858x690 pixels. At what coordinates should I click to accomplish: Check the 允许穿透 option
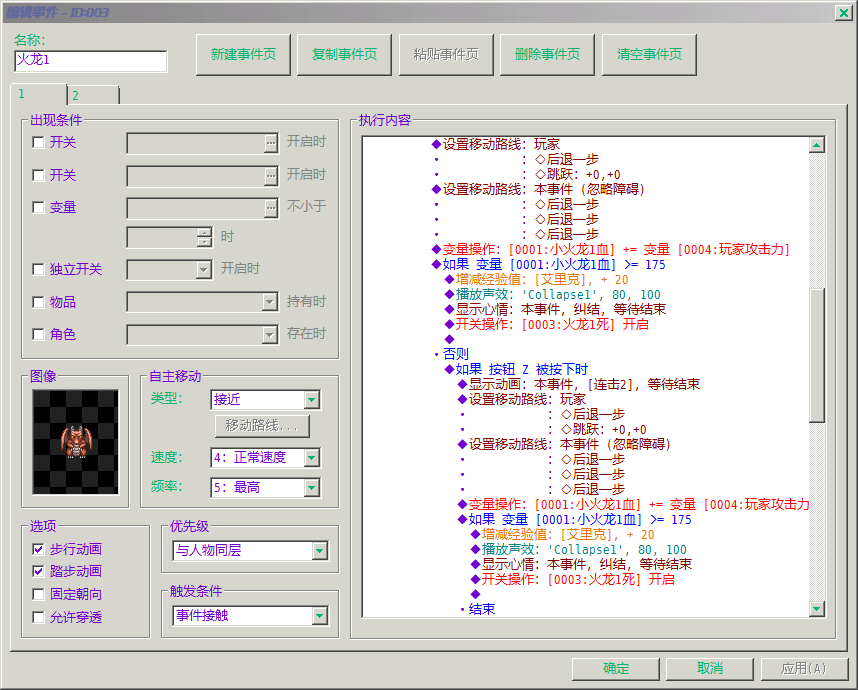[x=38, y=618]
